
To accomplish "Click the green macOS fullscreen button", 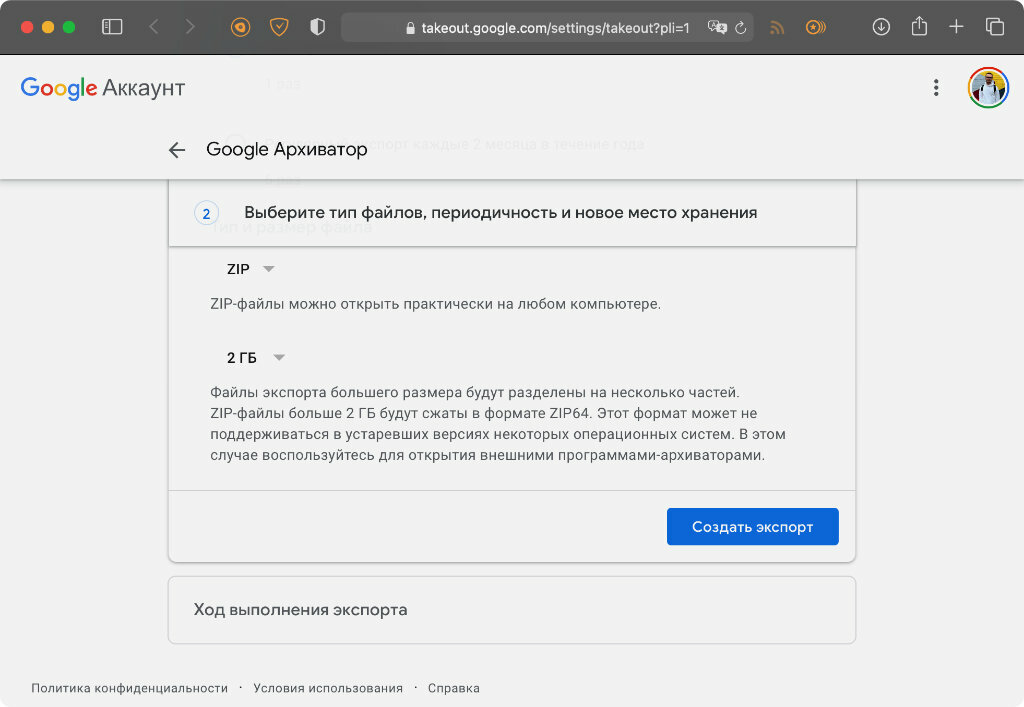I will pyautogui.click(x=69, y=27).
